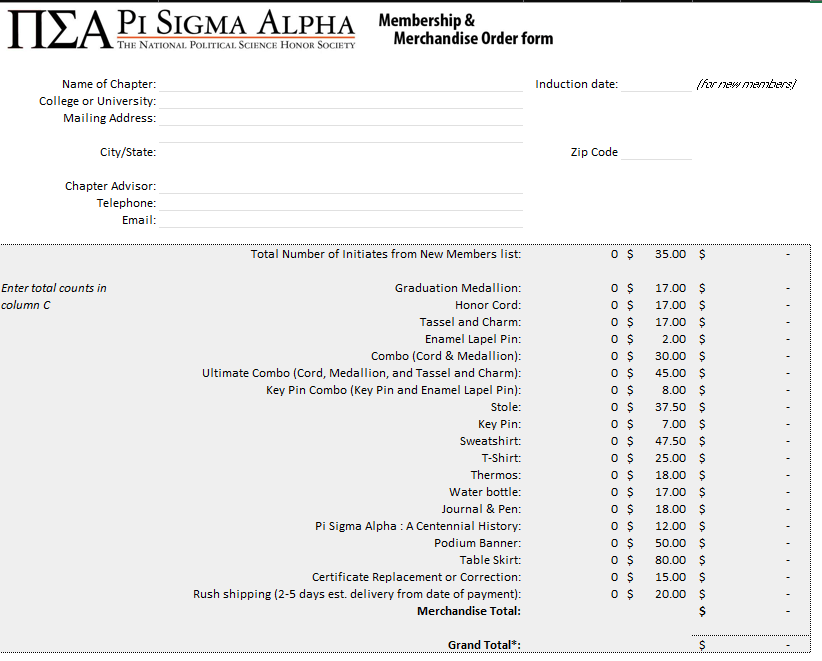Select the 'Membership & Merchandise Order form' title
822x661 pixels.
click(466, 29)
